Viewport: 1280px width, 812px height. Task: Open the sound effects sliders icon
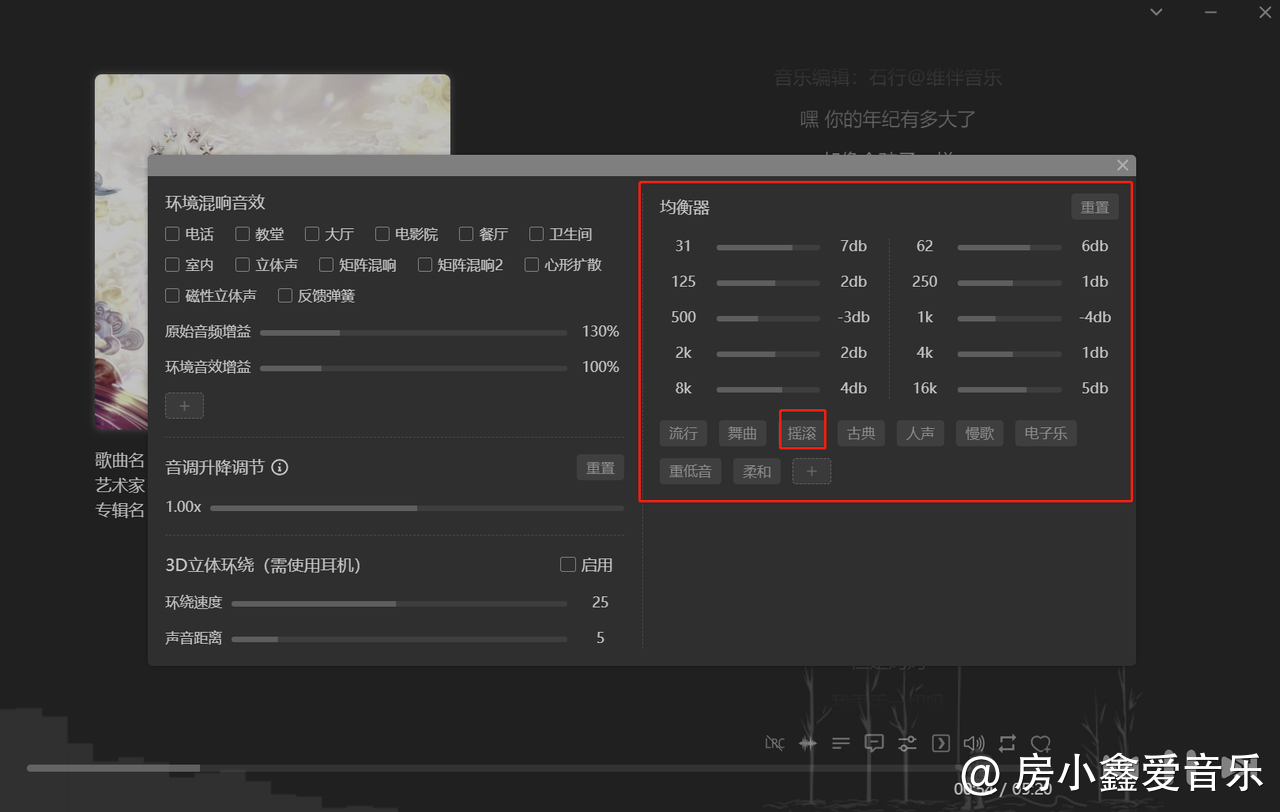point(907,743)
